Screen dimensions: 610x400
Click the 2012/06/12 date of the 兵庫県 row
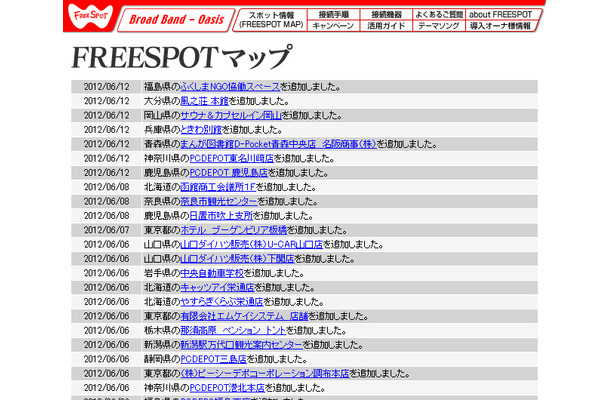tap(106, 130)
